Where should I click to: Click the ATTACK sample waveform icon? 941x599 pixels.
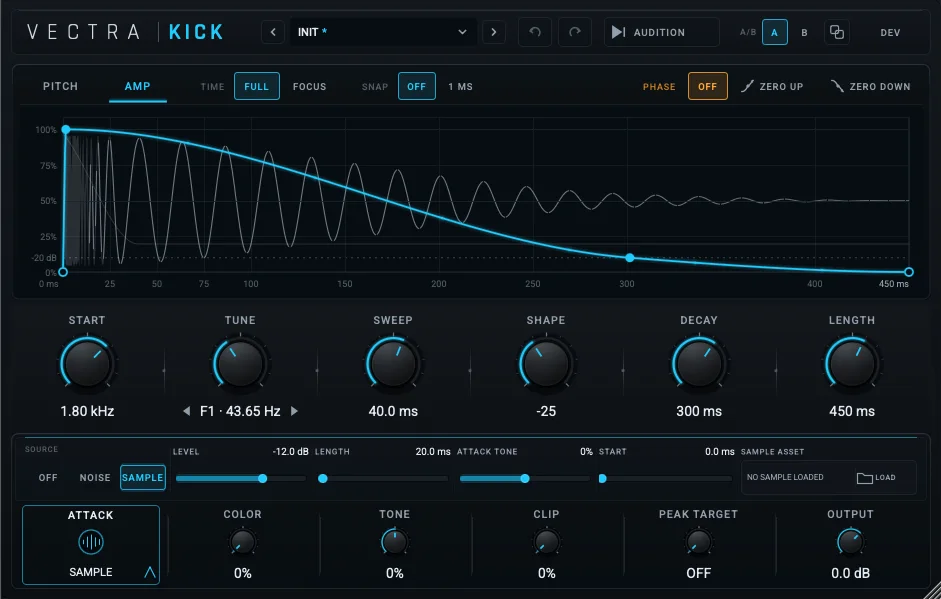(x=91, y=542)
